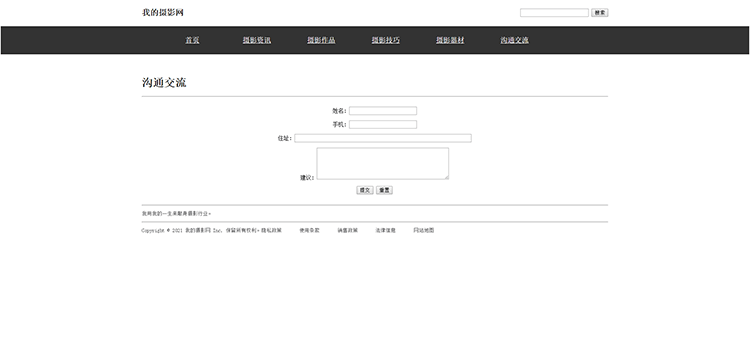The height and width of the screenshot is (360, 750).
Task: Focus the 姓名 name input field
Action: click(x=383, y=111)
